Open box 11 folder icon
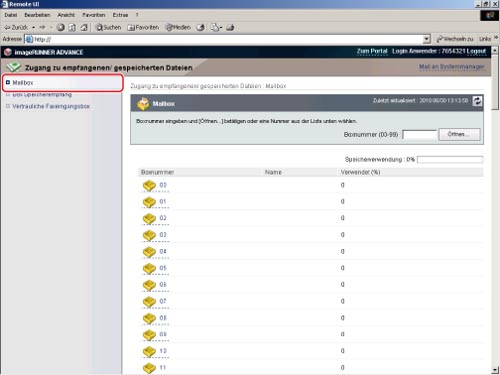 tap(149, 368)
